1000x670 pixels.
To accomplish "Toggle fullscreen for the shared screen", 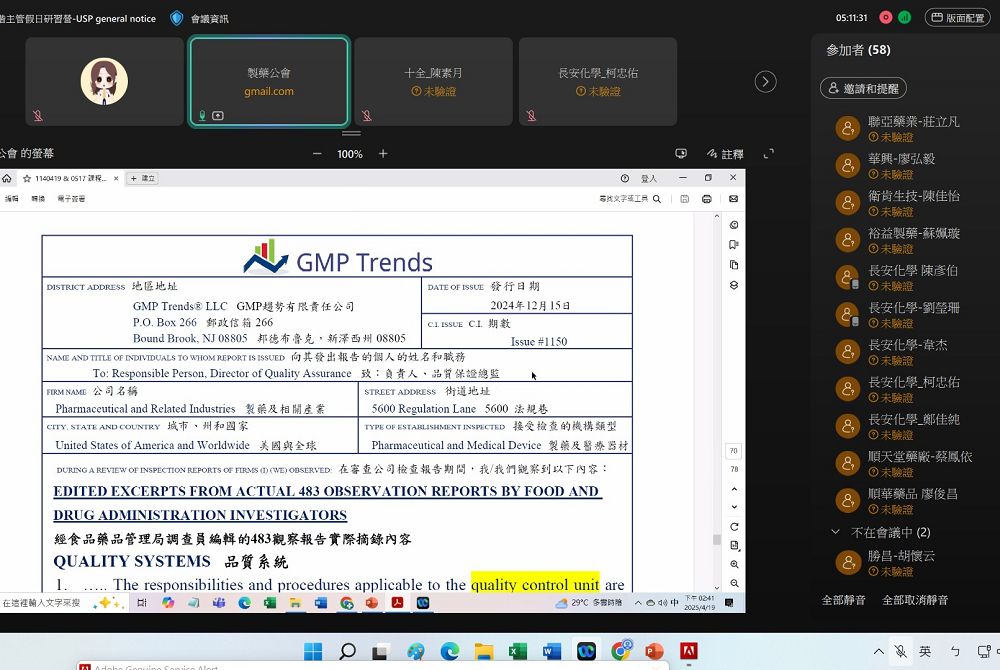I will click(x=768, y=154).
